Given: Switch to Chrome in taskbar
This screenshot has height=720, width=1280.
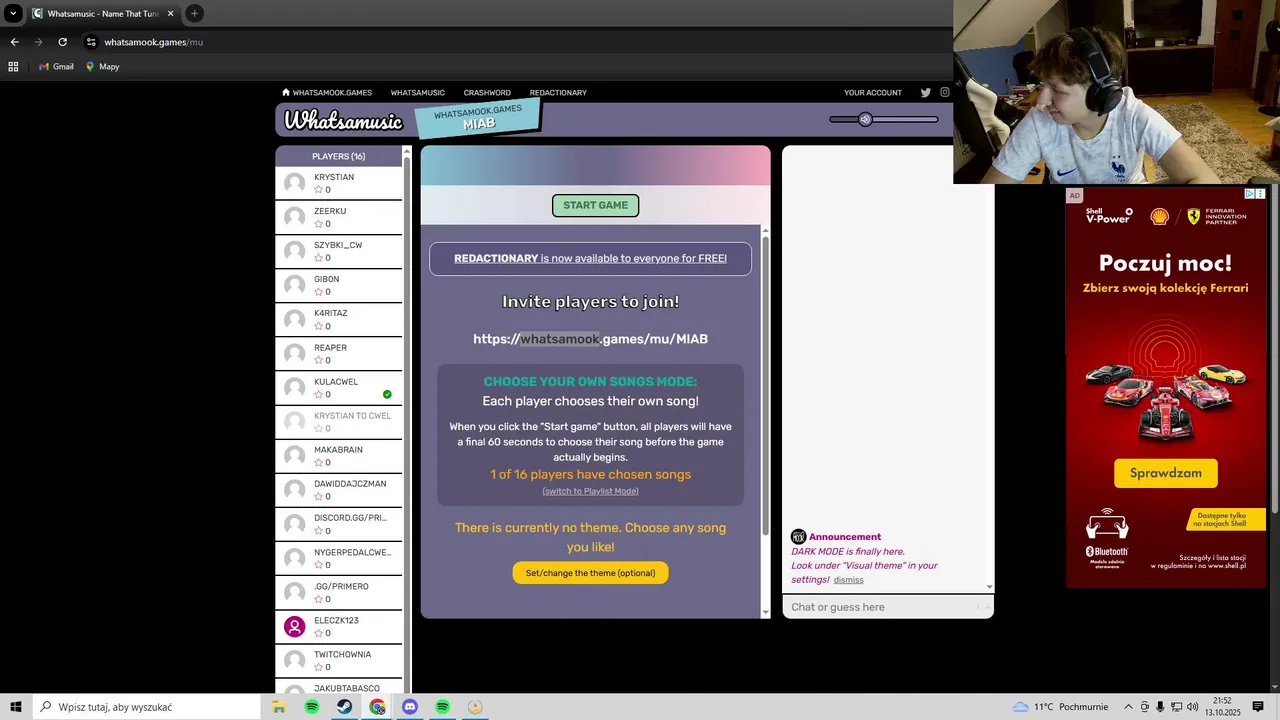Looking at the screenshot, I should point(377,707).
